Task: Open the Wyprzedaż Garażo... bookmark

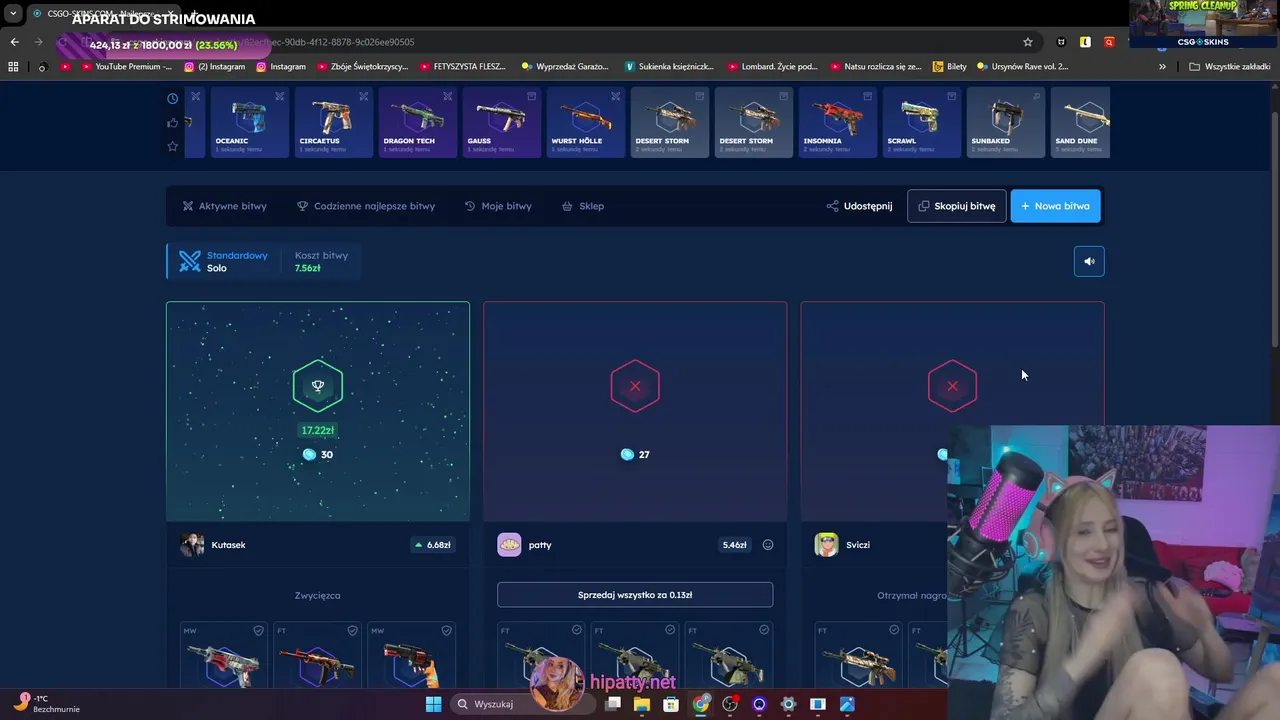Action: [565, 67]
